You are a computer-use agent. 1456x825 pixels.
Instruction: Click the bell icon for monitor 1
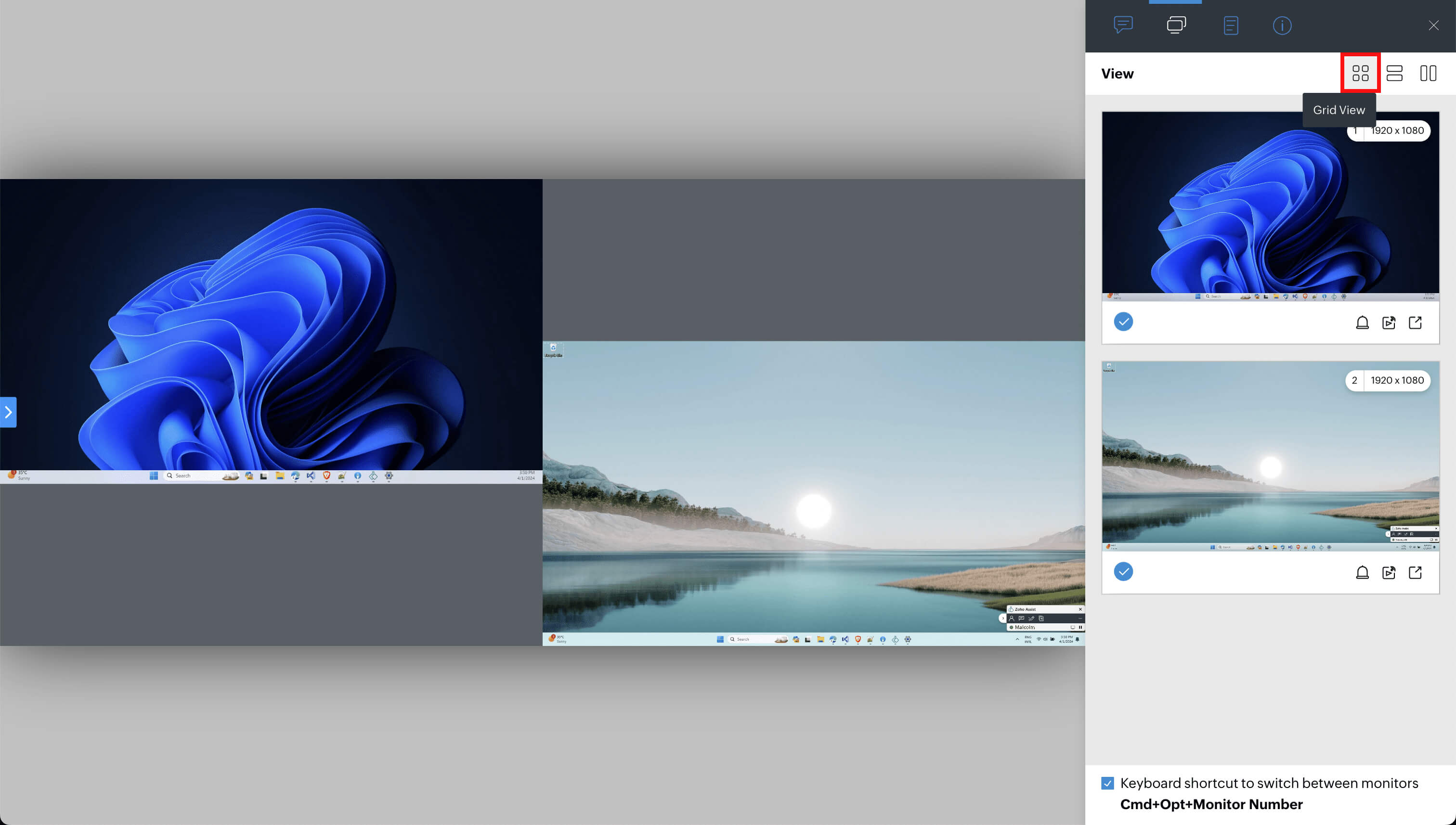click(1363, 322)
